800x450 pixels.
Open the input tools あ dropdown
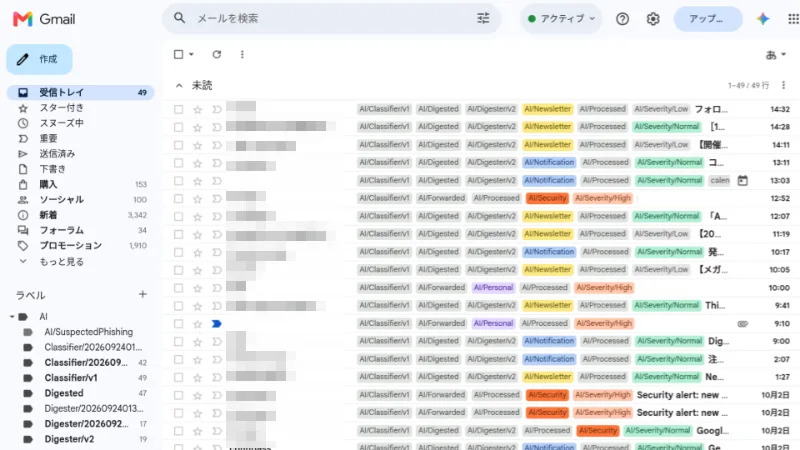pos(776,54)
